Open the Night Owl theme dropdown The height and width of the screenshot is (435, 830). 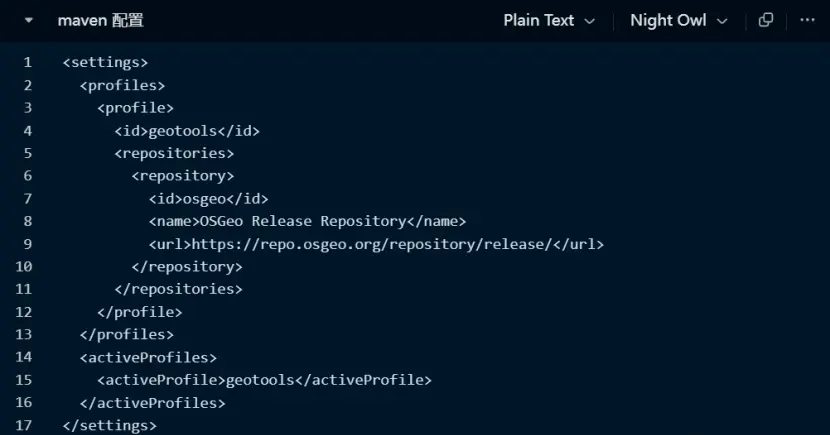pyautogui.click(x=678, y=20)
